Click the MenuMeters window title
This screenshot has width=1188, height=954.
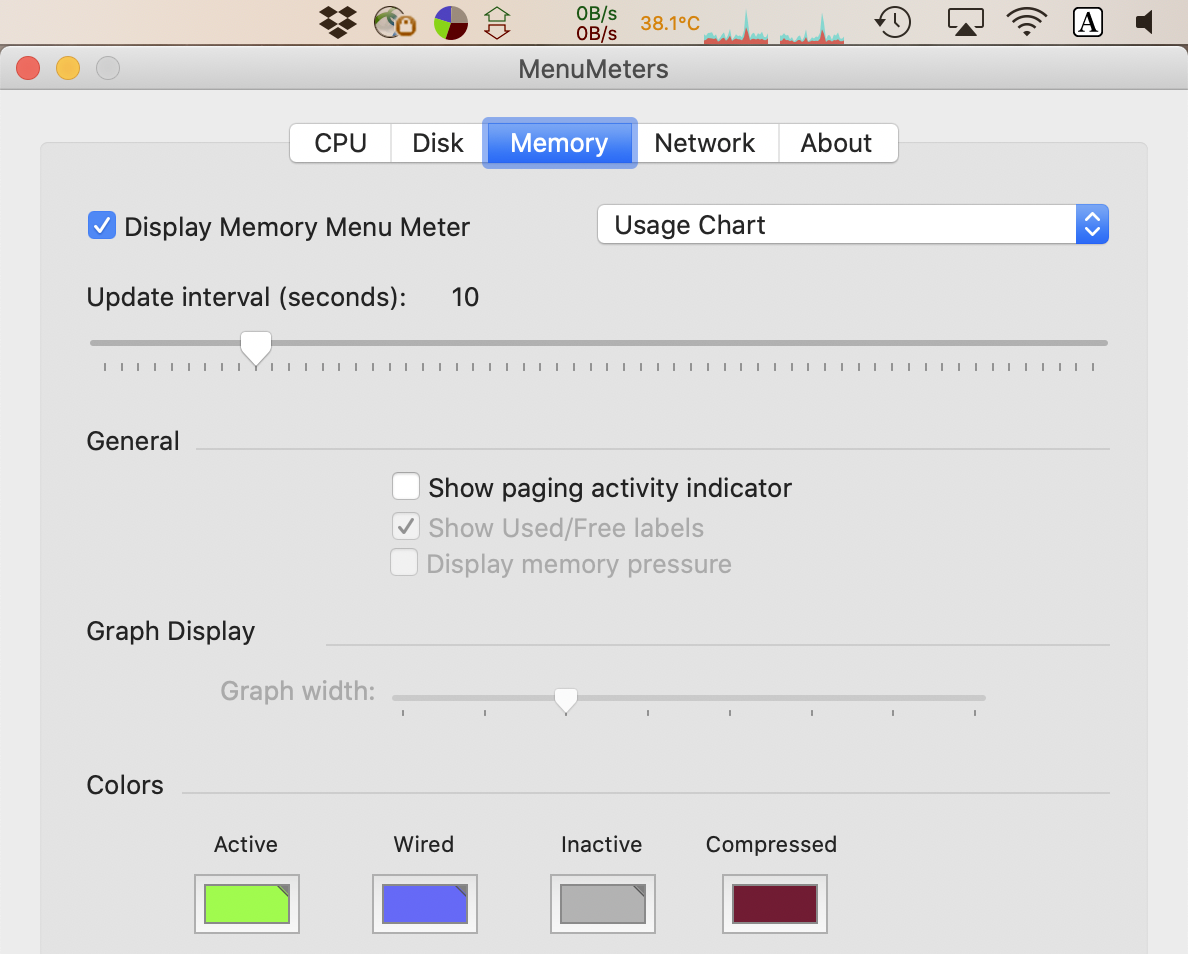593,69
